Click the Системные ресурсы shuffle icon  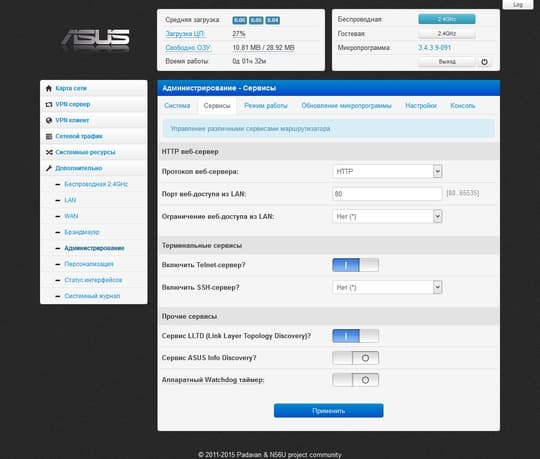pyautogui.click(x=49, y=152)
